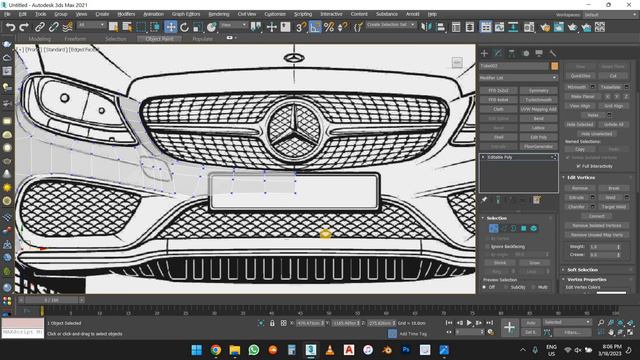Click the Undo arrow icon
640x360 pixels.
11,27
